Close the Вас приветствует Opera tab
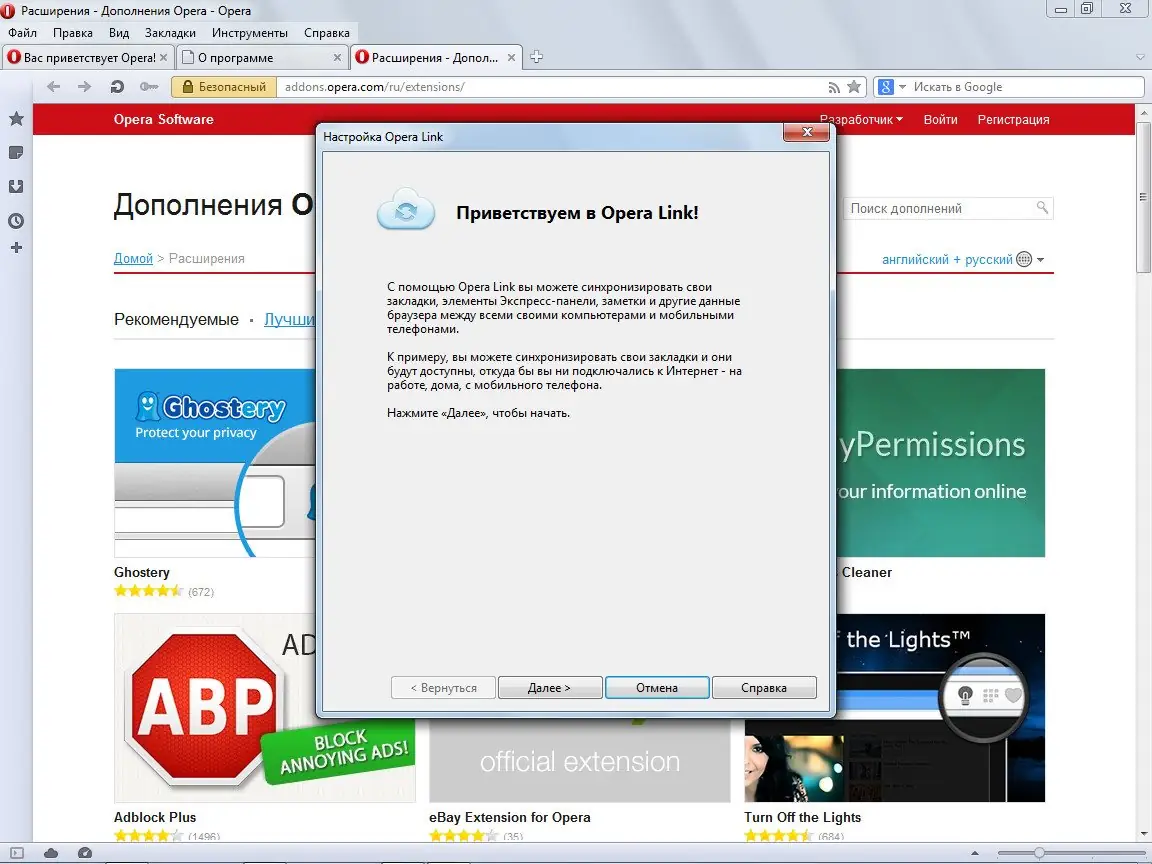Screen dimensions: 1152x864 point(163,57)
